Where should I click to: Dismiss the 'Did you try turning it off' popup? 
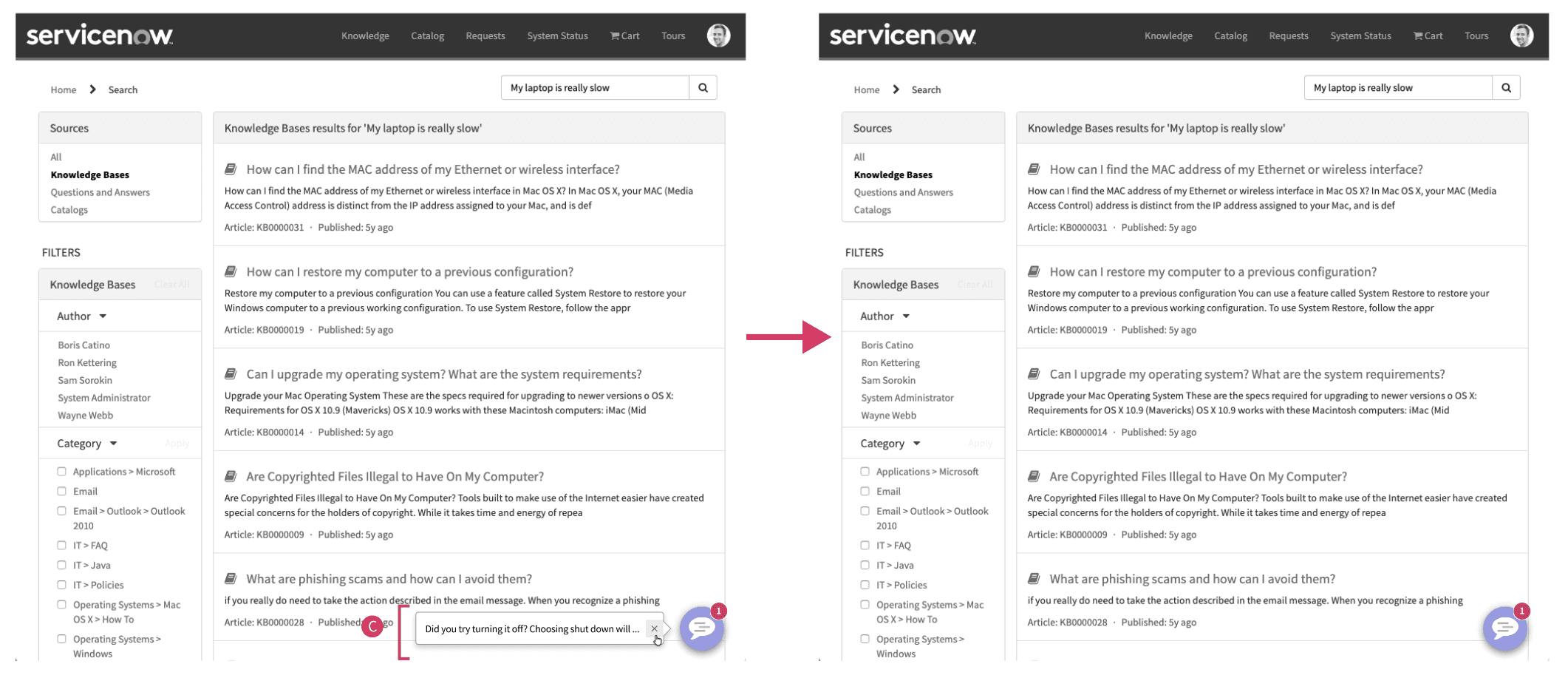(654, 628)
